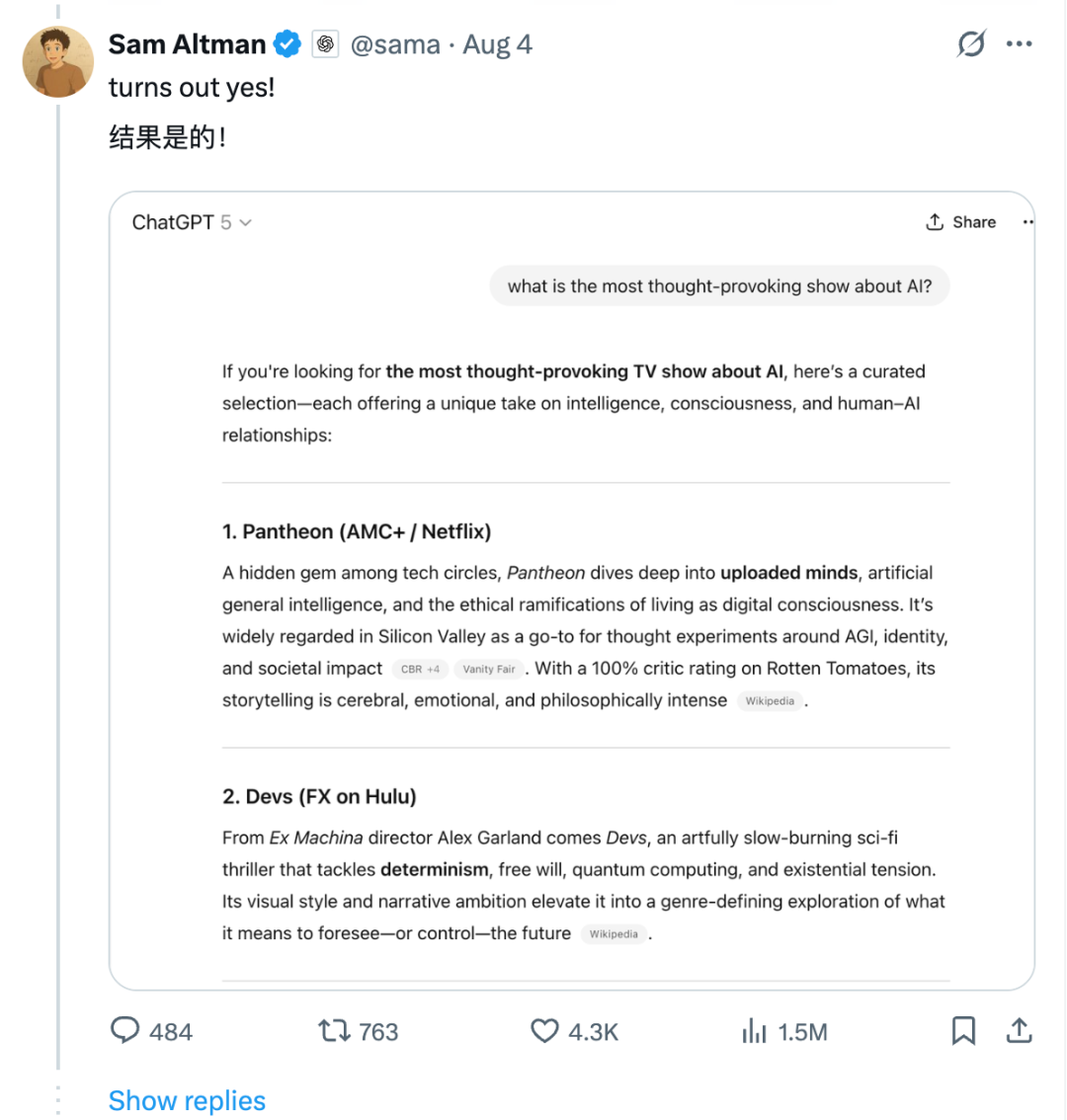Expand thread with Show replies
This screenshot has width=1067, height=1120.
point(188,1100)
